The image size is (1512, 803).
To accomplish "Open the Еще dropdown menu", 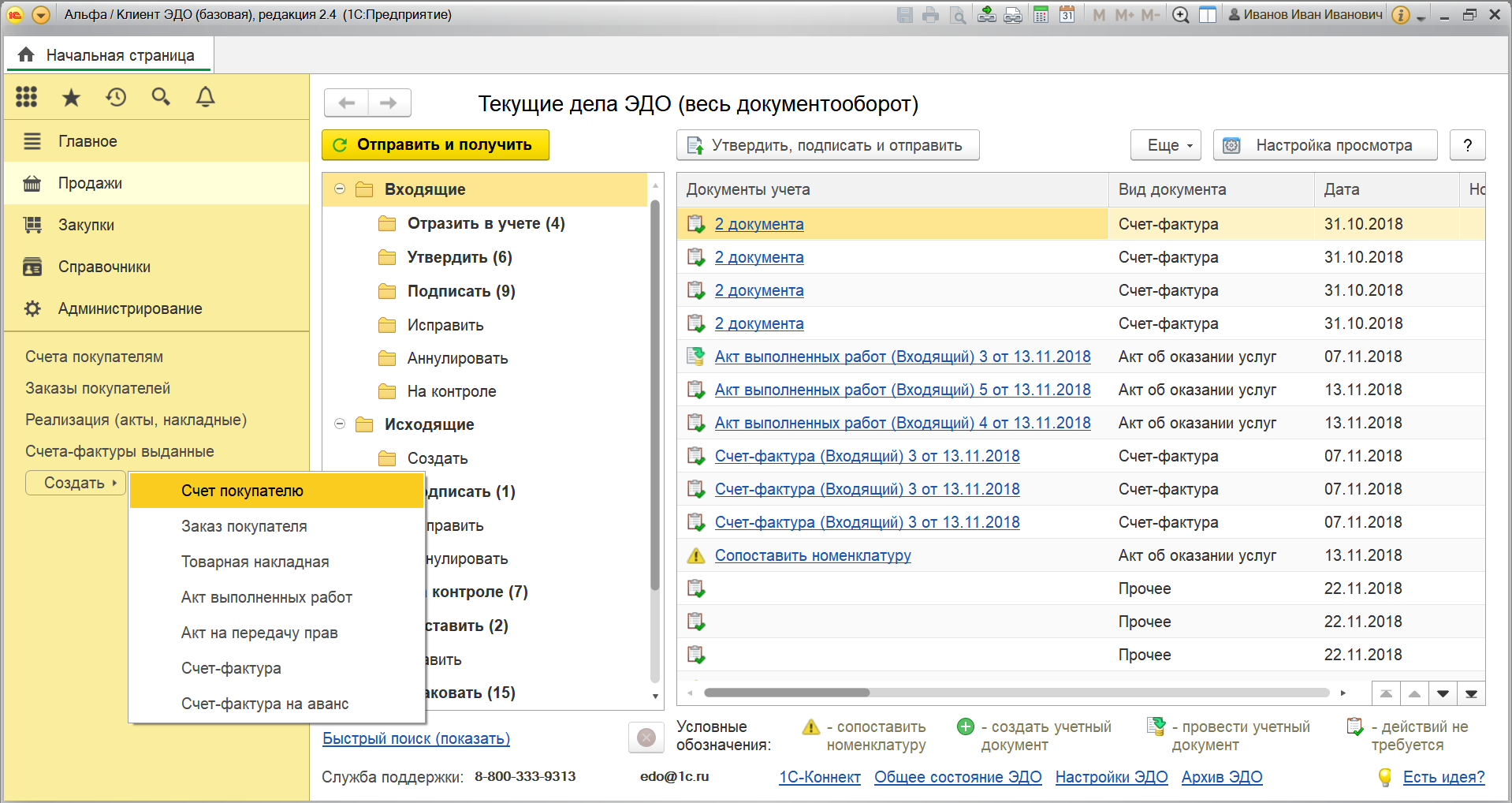I will (1165, 145).
